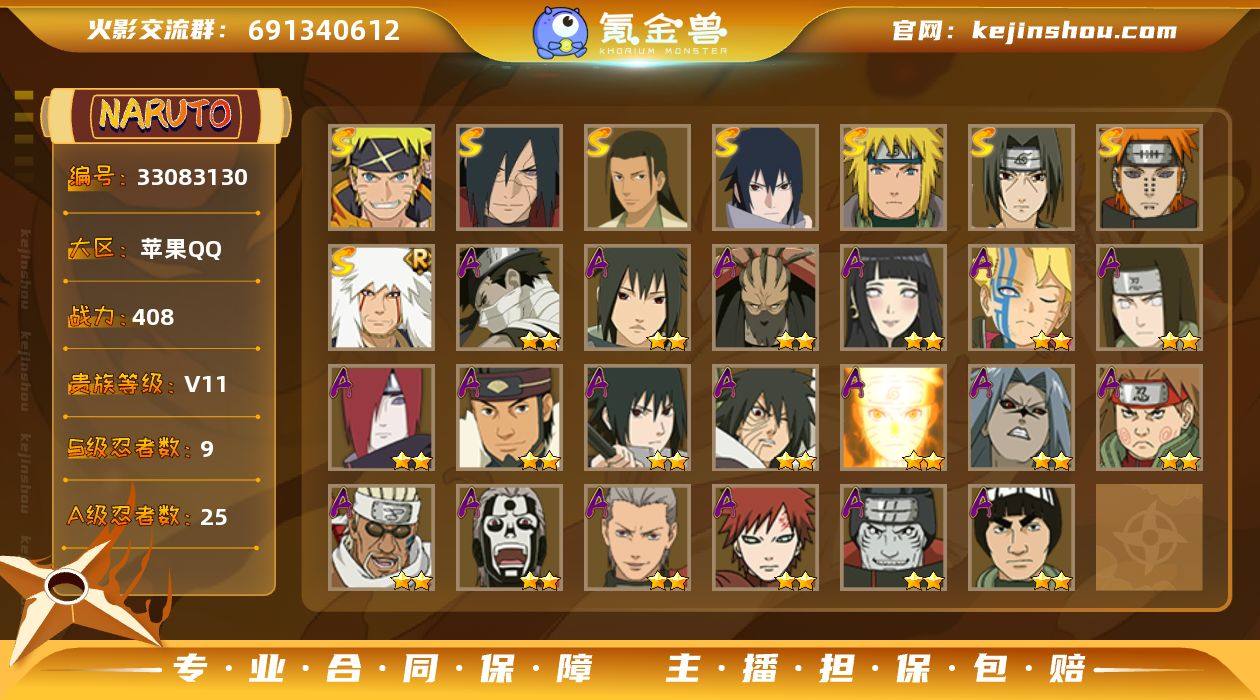This screenshot has width=1260, height=700.
Task: Choose the Killer Bee sunglasses portrait
Action: coord(382,538)
